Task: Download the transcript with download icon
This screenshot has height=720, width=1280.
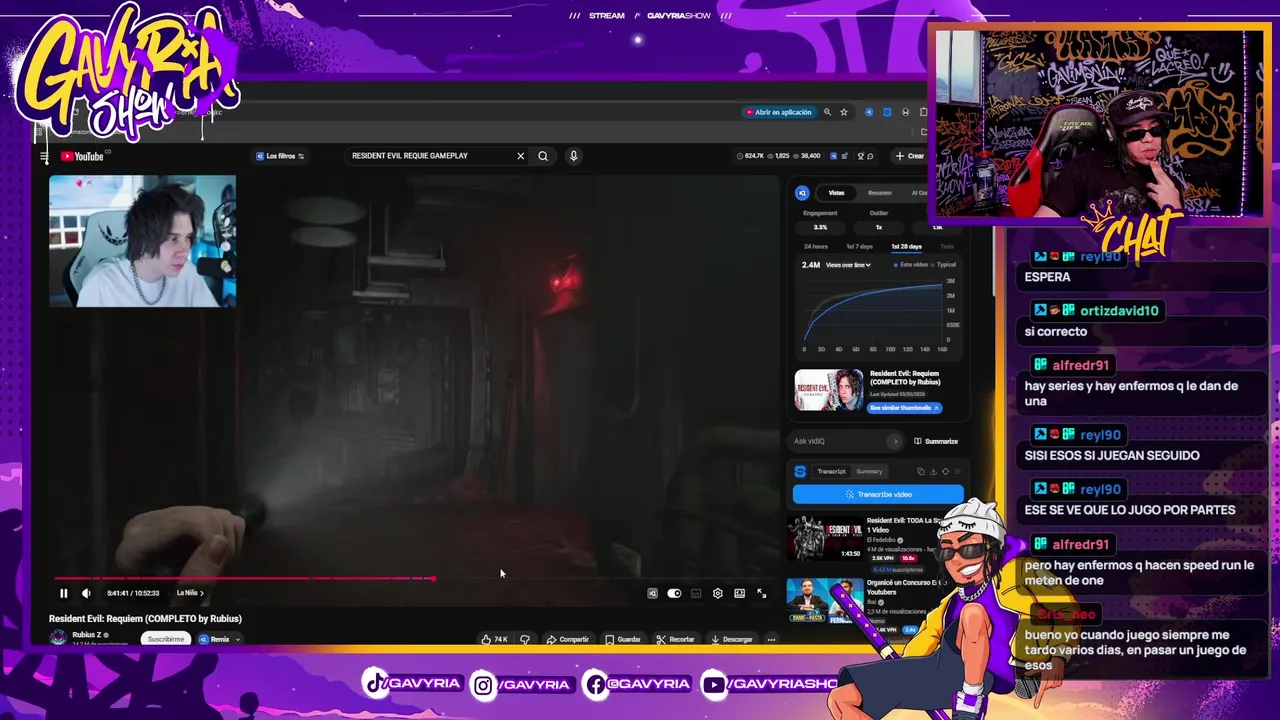Action: tap(933, 472)
